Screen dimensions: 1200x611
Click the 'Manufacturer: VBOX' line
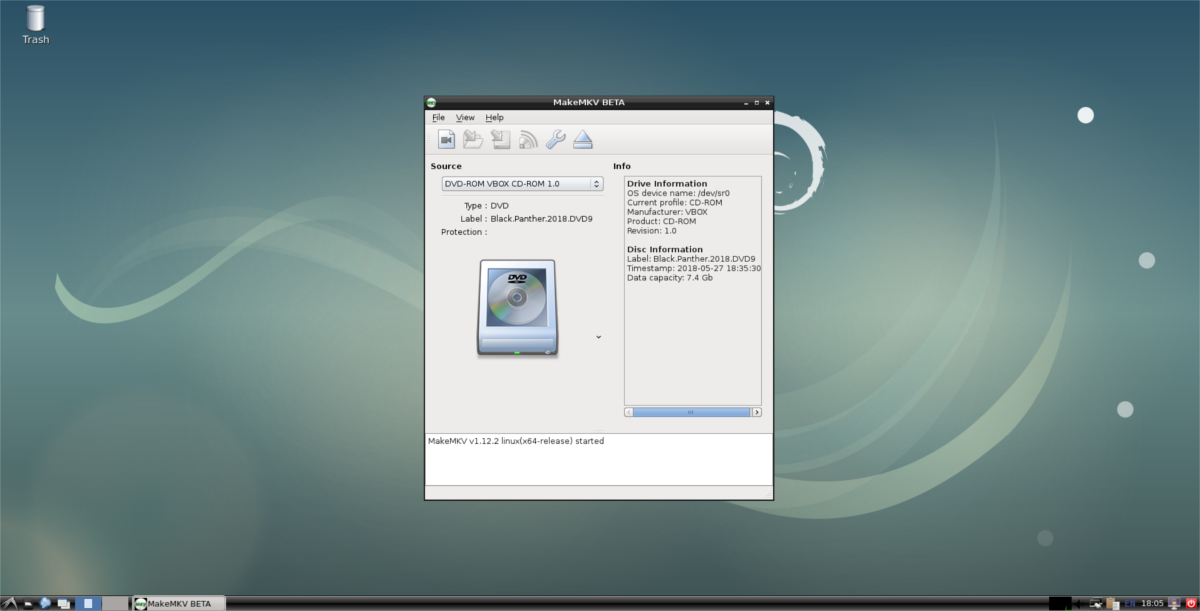click(x=668, y=212)
